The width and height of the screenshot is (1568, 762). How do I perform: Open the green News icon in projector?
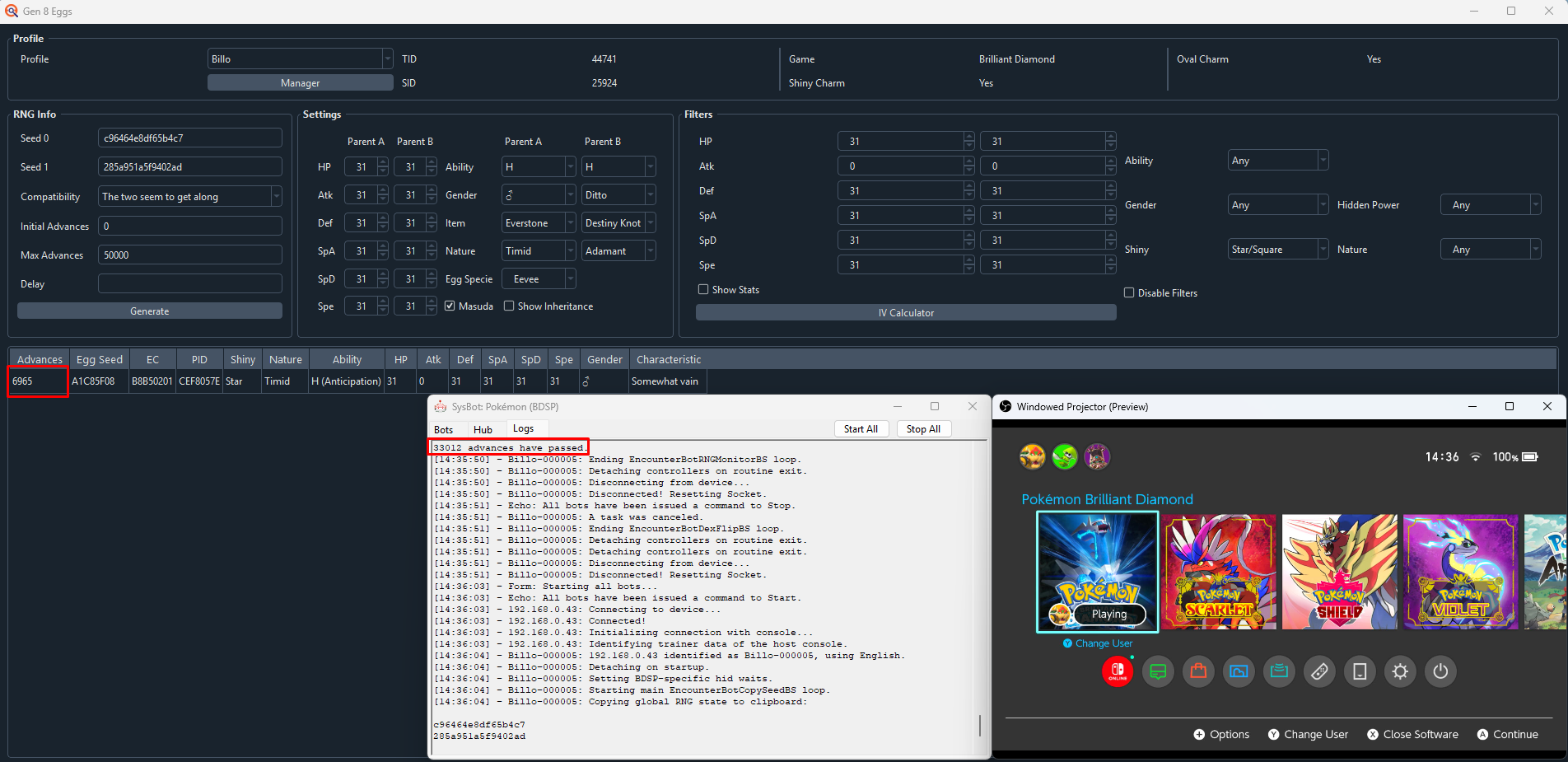point(1158,671)
